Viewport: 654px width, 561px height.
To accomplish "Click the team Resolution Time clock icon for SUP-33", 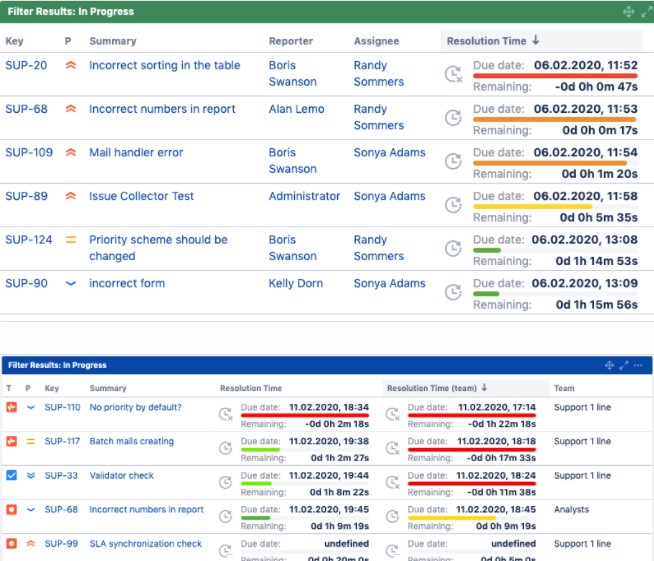I will coord(392,483).
